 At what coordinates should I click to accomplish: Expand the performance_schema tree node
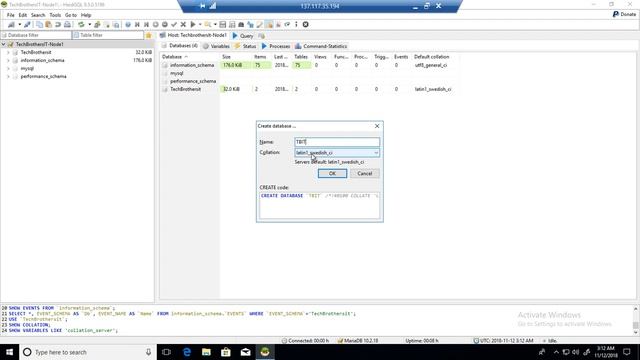(x=8, y=76)
